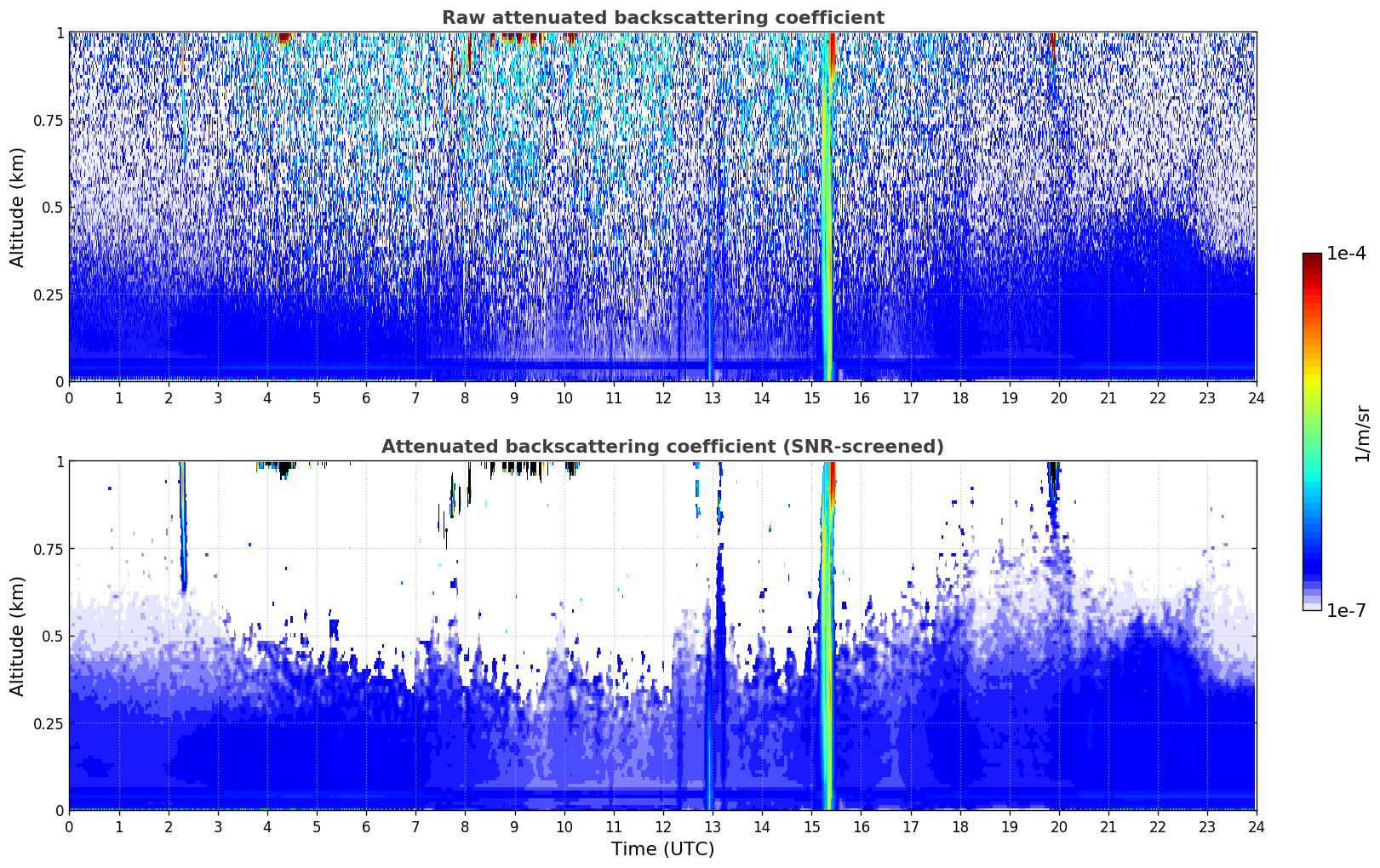The height and width of the screenshot is (868, 1380).
Task: Click the "0.5" altitude tick of the SNR-screened plot
Action: [53, 637]
